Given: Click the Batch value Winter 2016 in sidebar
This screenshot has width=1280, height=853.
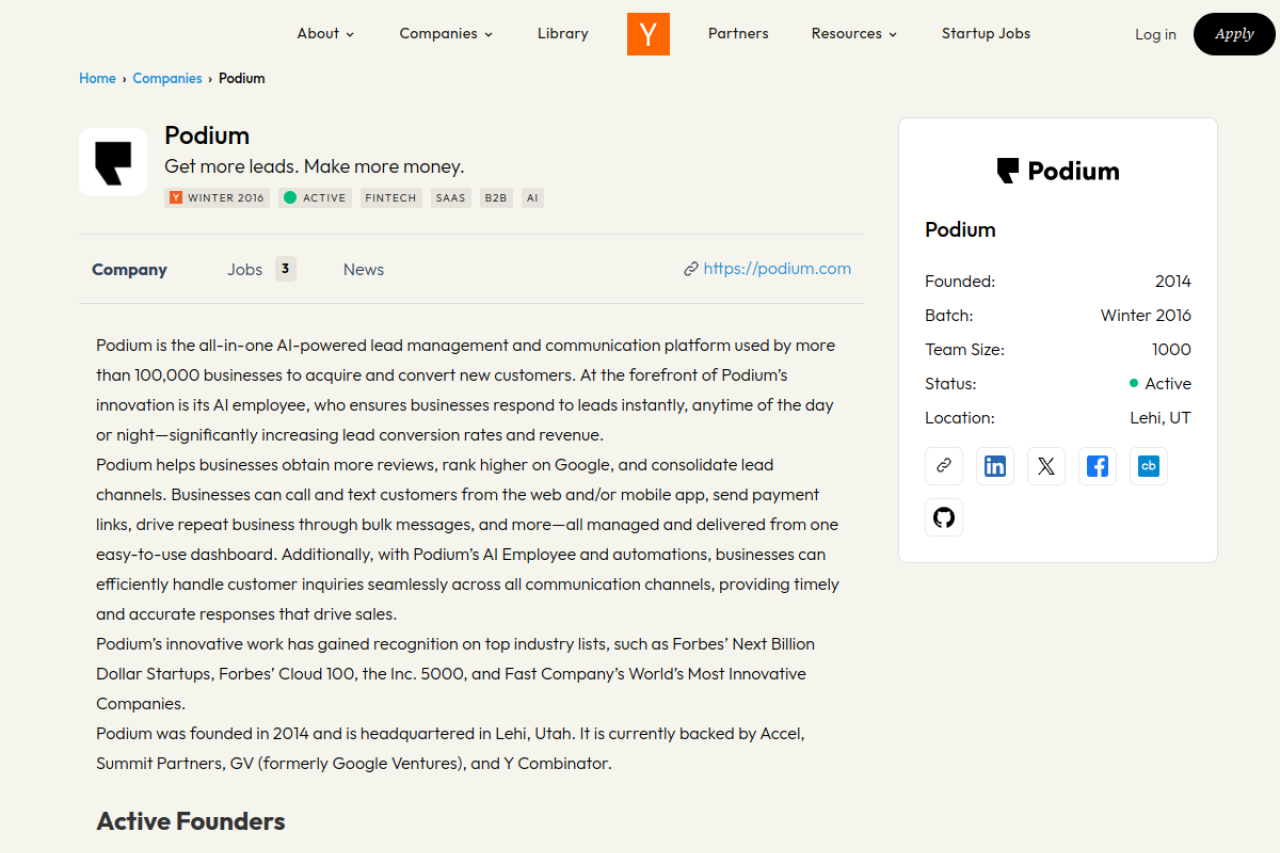Looking at the screenshot, I should 1146,316.
